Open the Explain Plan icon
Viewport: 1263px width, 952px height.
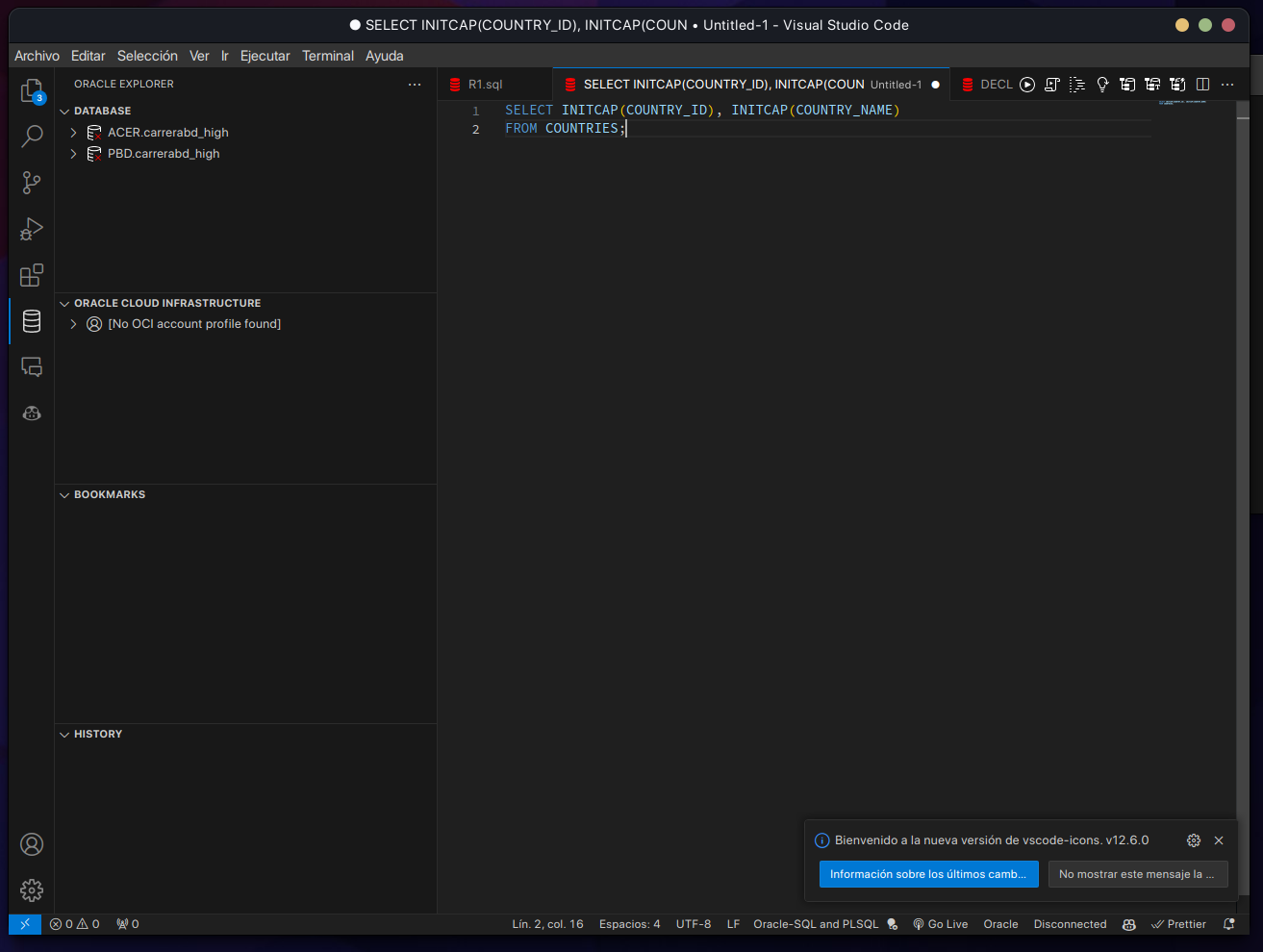[1077, 84]
